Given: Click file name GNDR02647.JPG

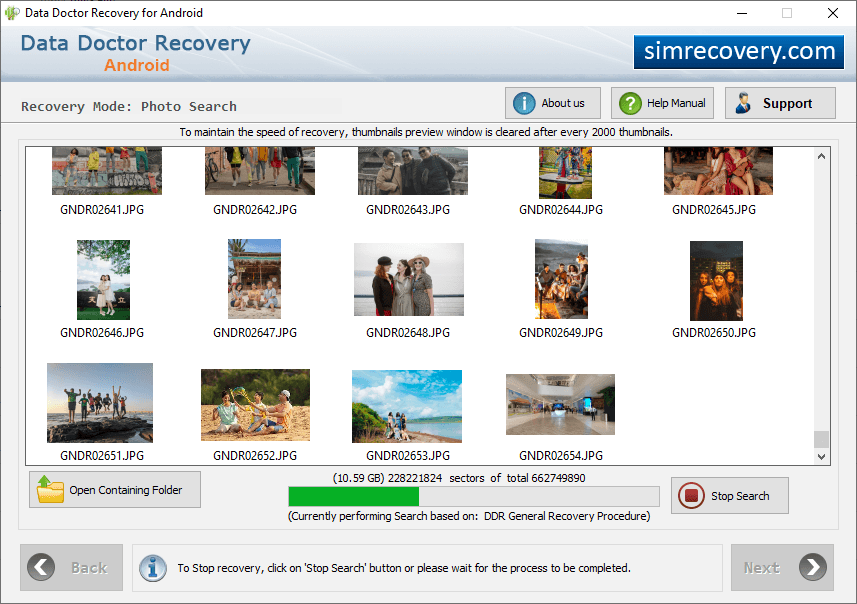Looking at the screenshot, I should click(x=255, y=333).
